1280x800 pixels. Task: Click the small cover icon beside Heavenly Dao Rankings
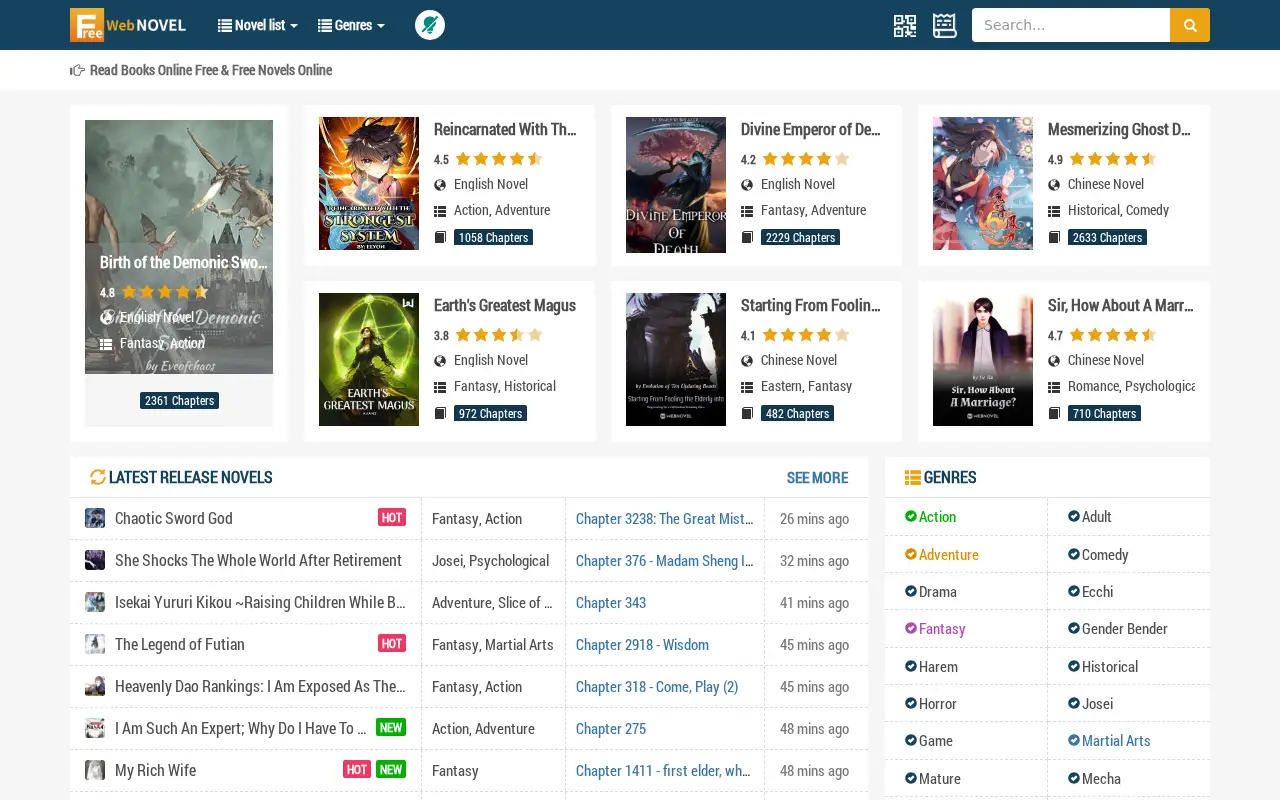pyautogui.click(x=95, y=686)
